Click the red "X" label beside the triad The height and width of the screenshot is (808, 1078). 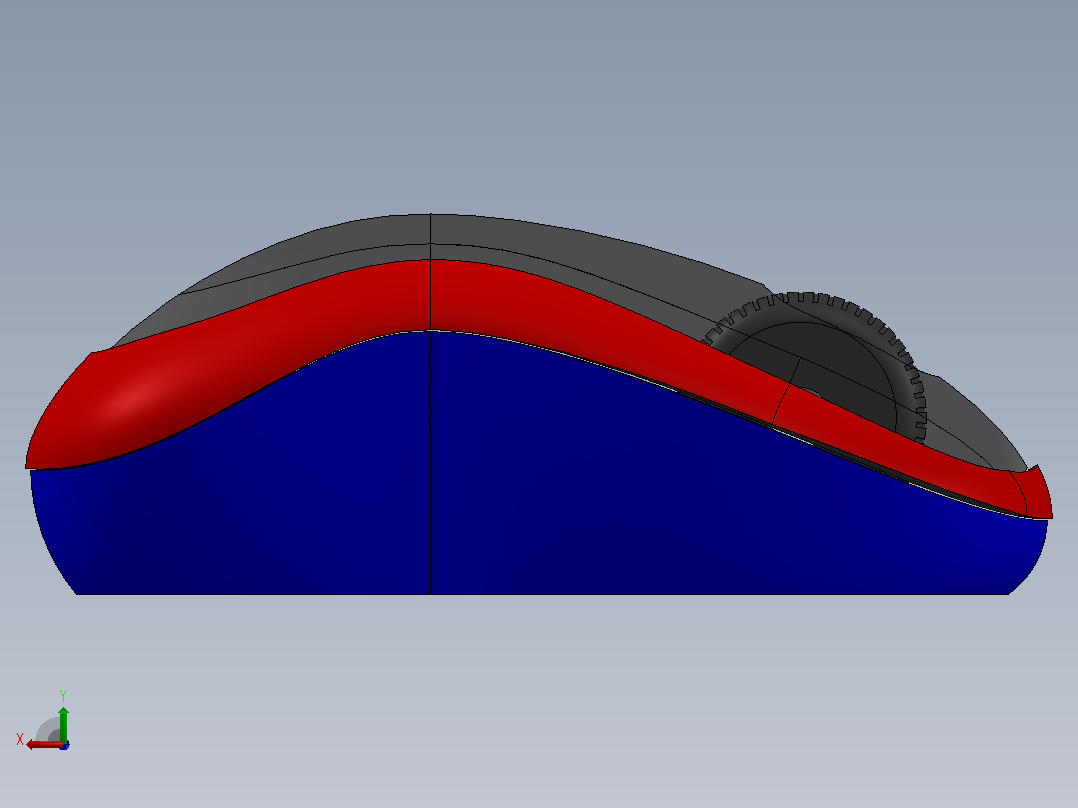(20, 739)
